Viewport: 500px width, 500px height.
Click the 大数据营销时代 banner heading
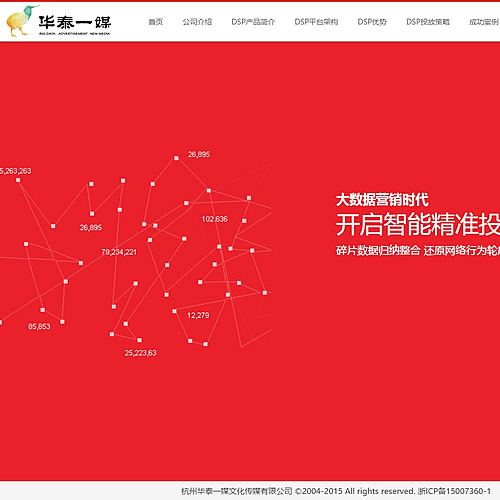(382, 200)
